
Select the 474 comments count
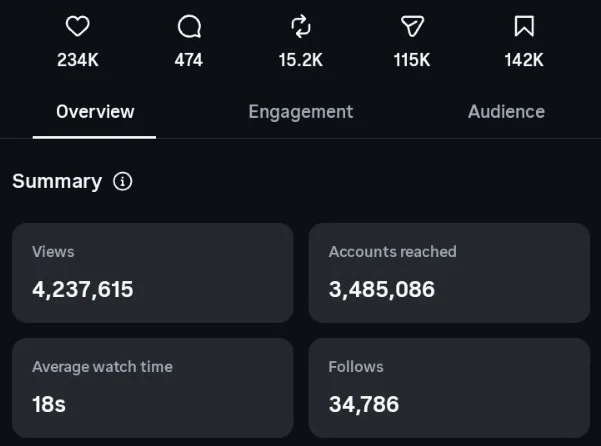[x=189, y=60]
